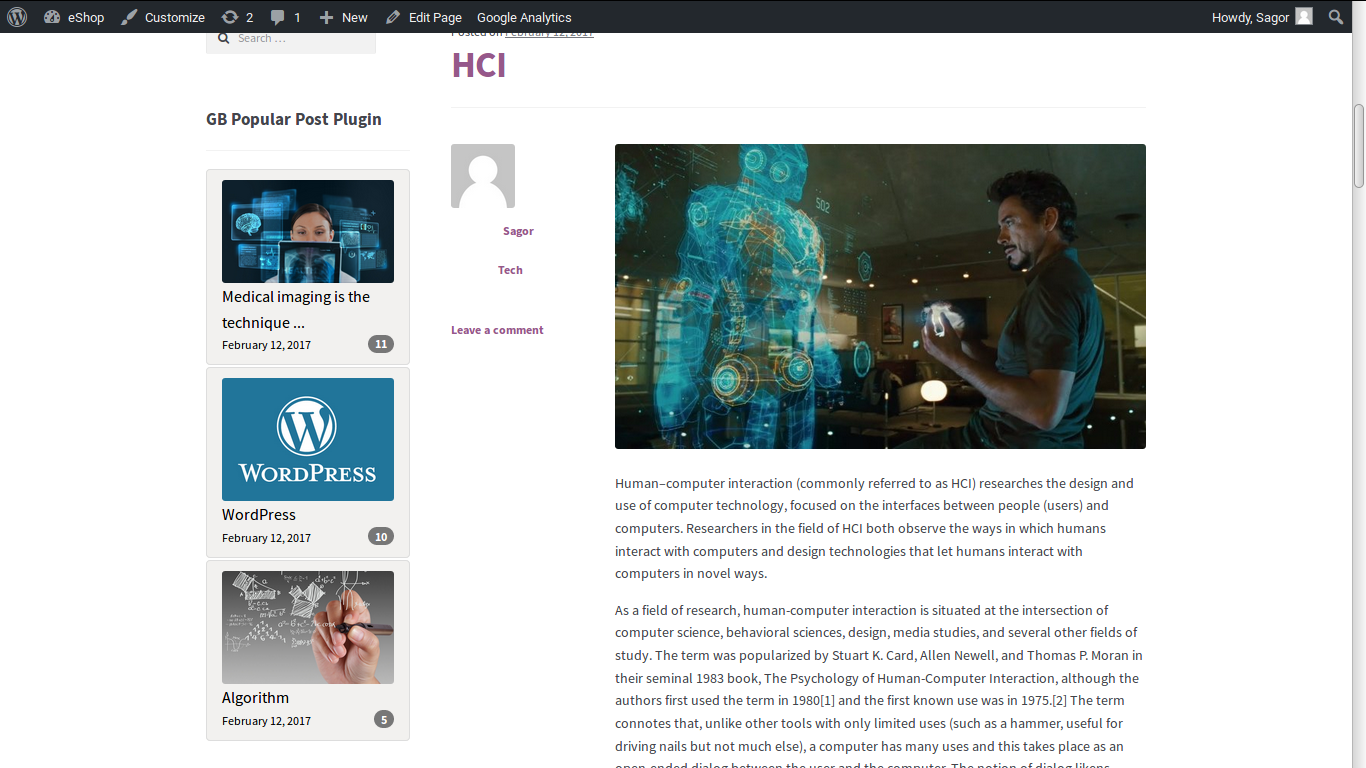Open the admin bar search magnifier

click(1336, 17)
